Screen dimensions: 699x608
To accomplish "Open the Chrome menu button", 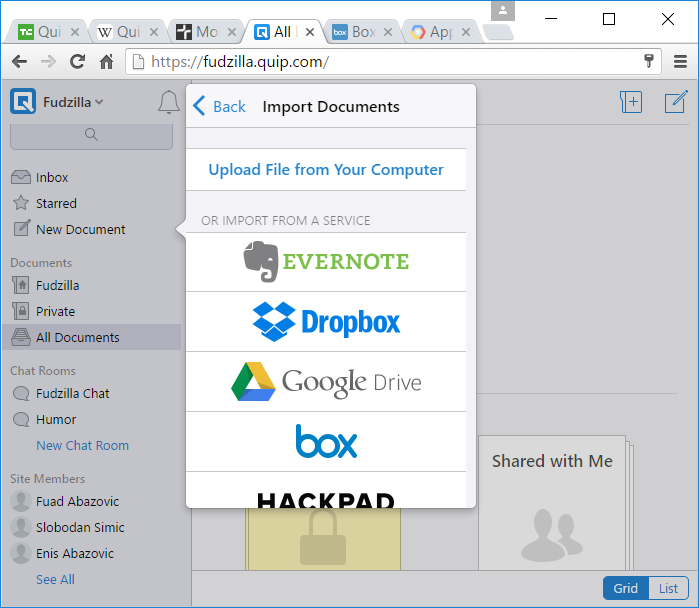I will (x=680, y=62).
